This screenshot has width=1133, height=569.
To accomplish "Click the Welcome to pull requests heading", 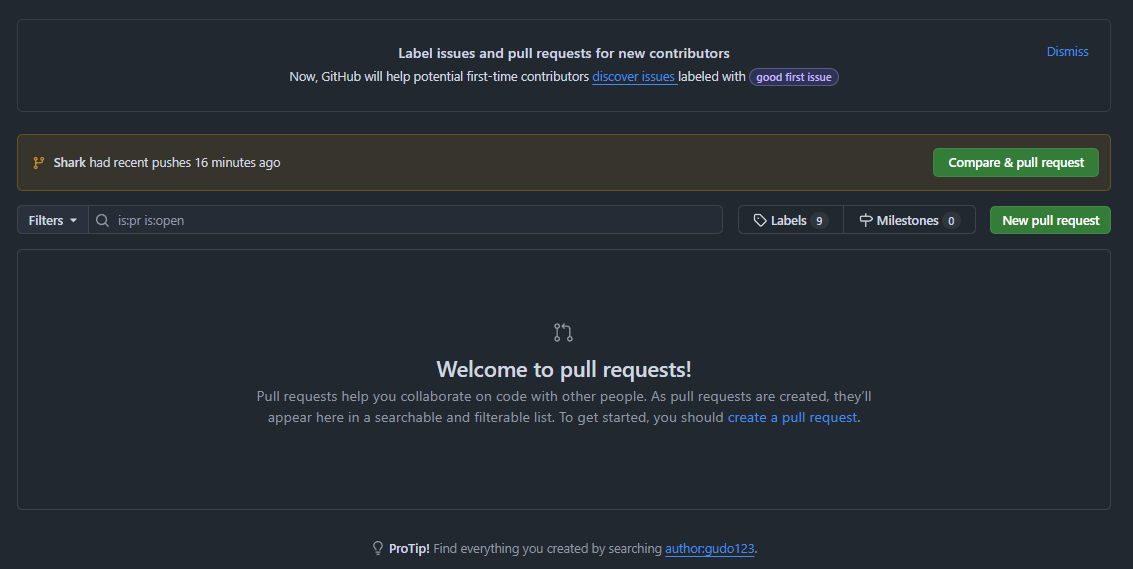I will 564,369.
